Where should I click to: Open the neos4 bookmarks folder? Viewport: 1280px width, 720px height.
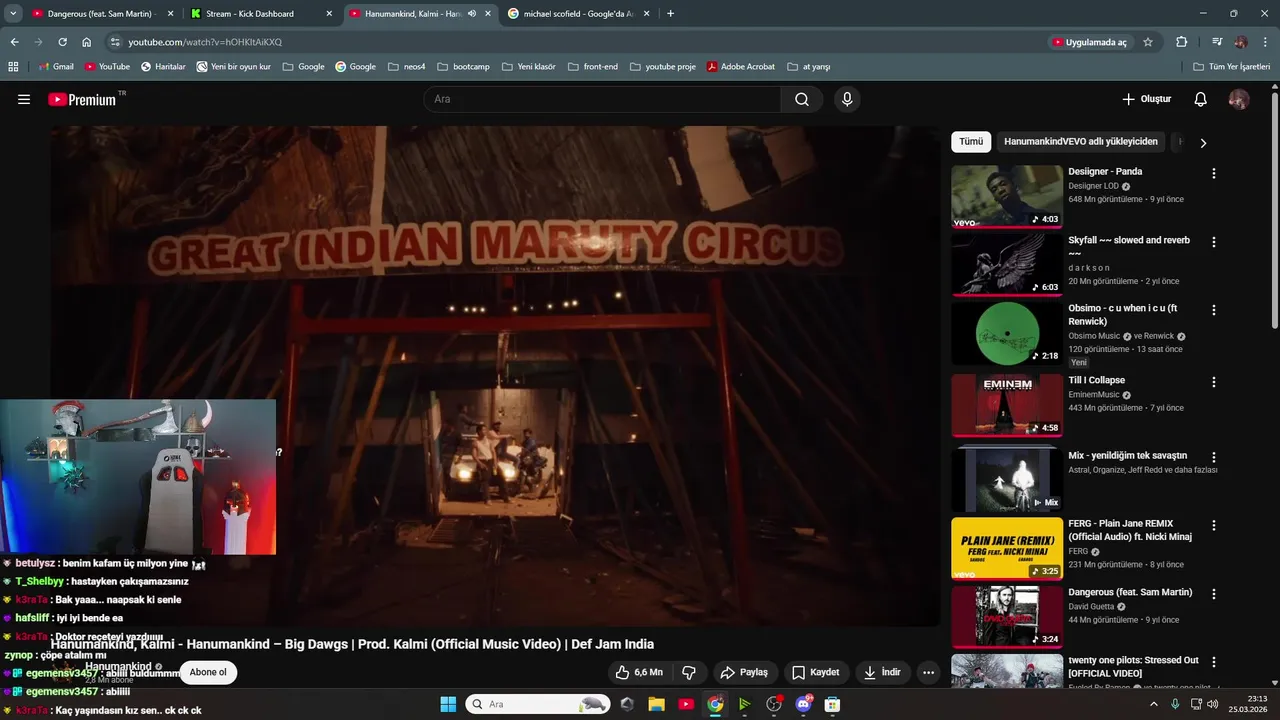(x=406, y=67)
